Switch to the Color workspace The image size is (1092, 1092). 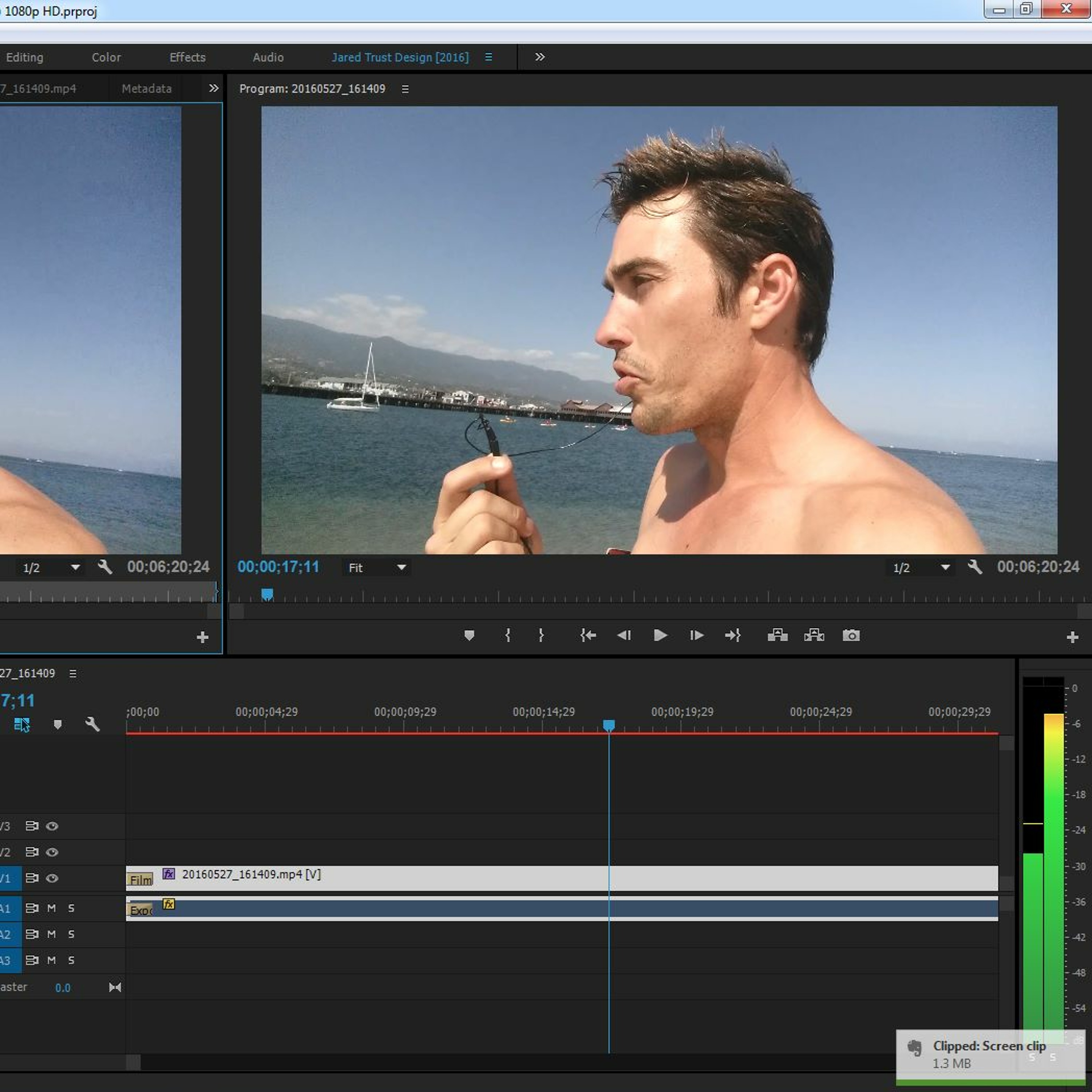click(106, 57)
